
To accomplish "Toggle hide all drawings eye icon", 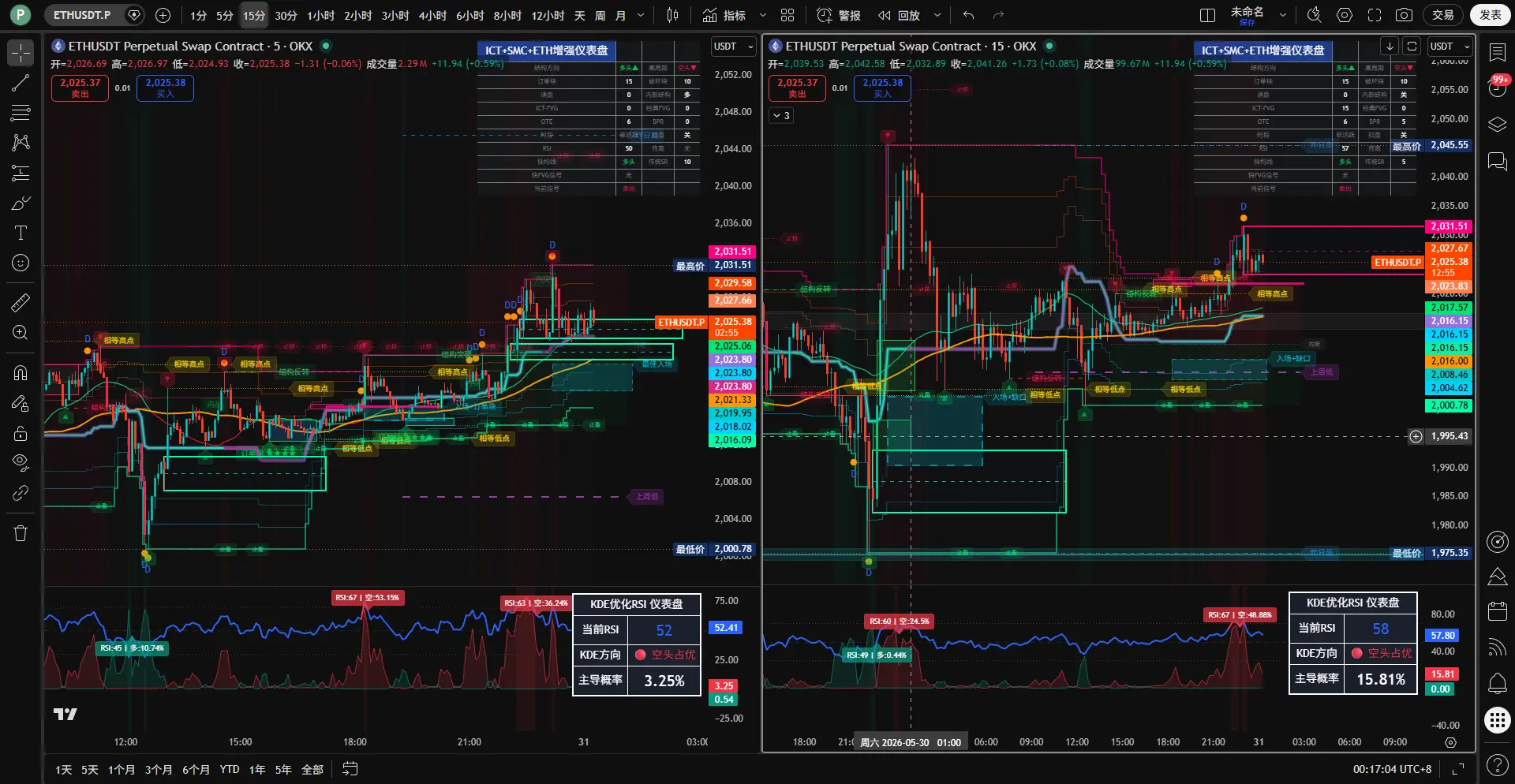I will 21,463.
